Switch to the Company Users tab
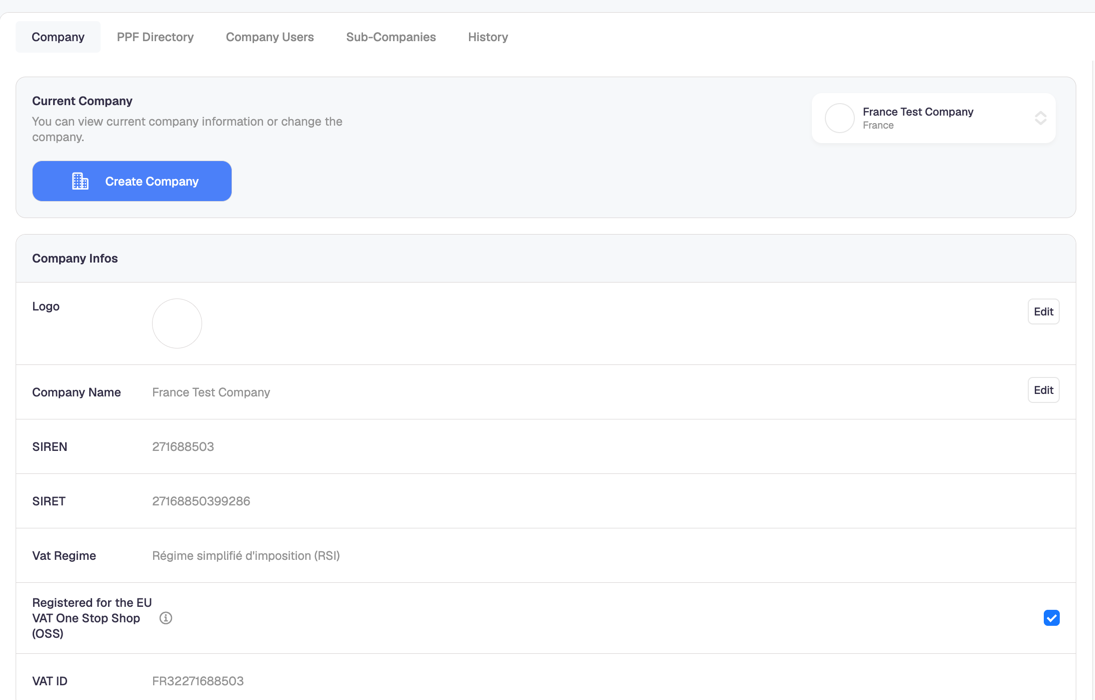The height and width of the screenshot is (700, 1095). point(270,37)
